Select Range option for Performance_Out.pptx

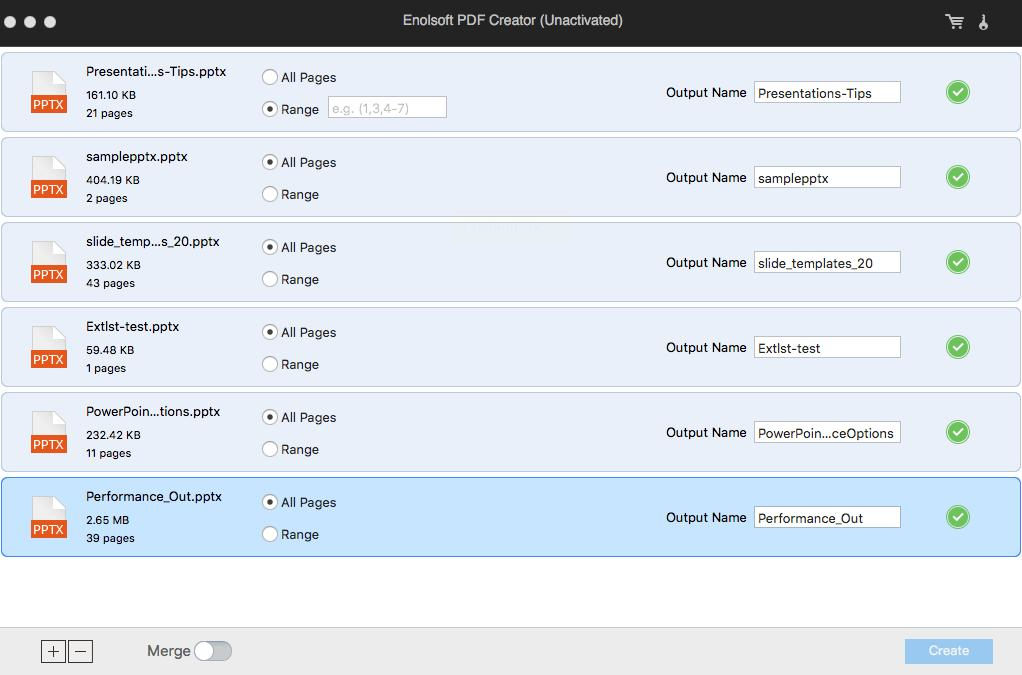tap(270, 534)
